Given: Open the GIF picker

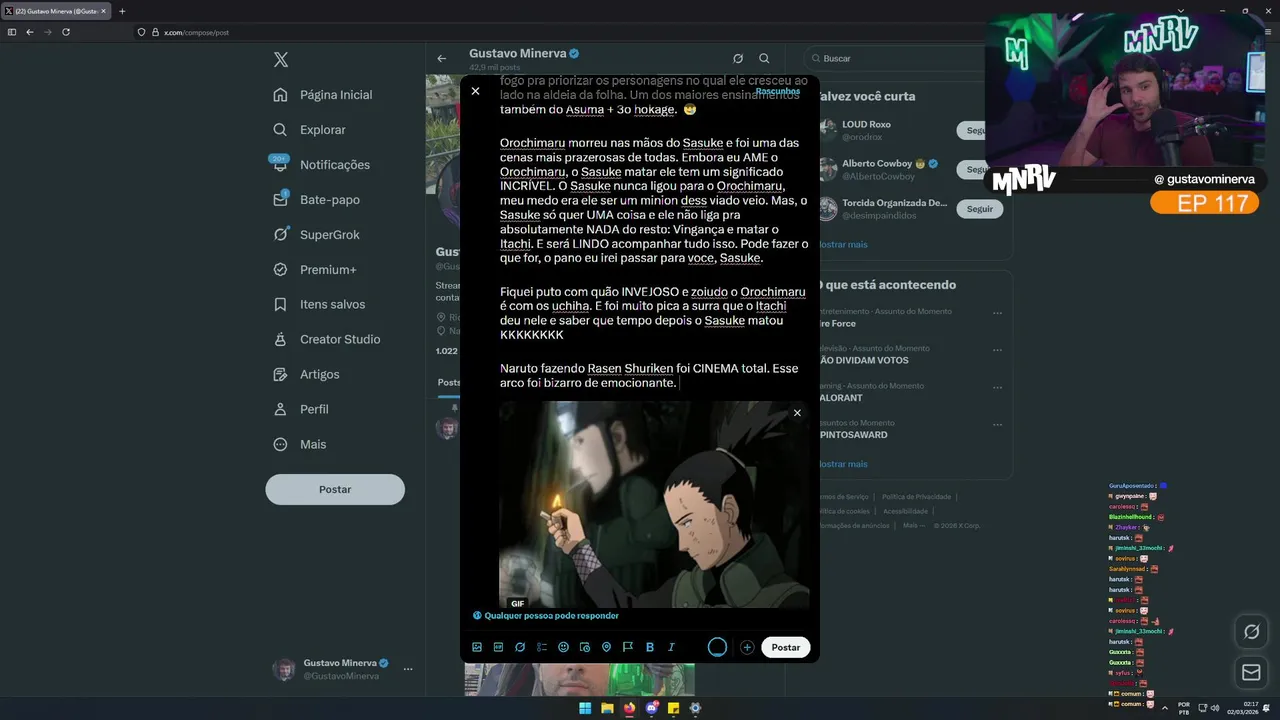Looking at the screenshot, I should coord(498,647).
